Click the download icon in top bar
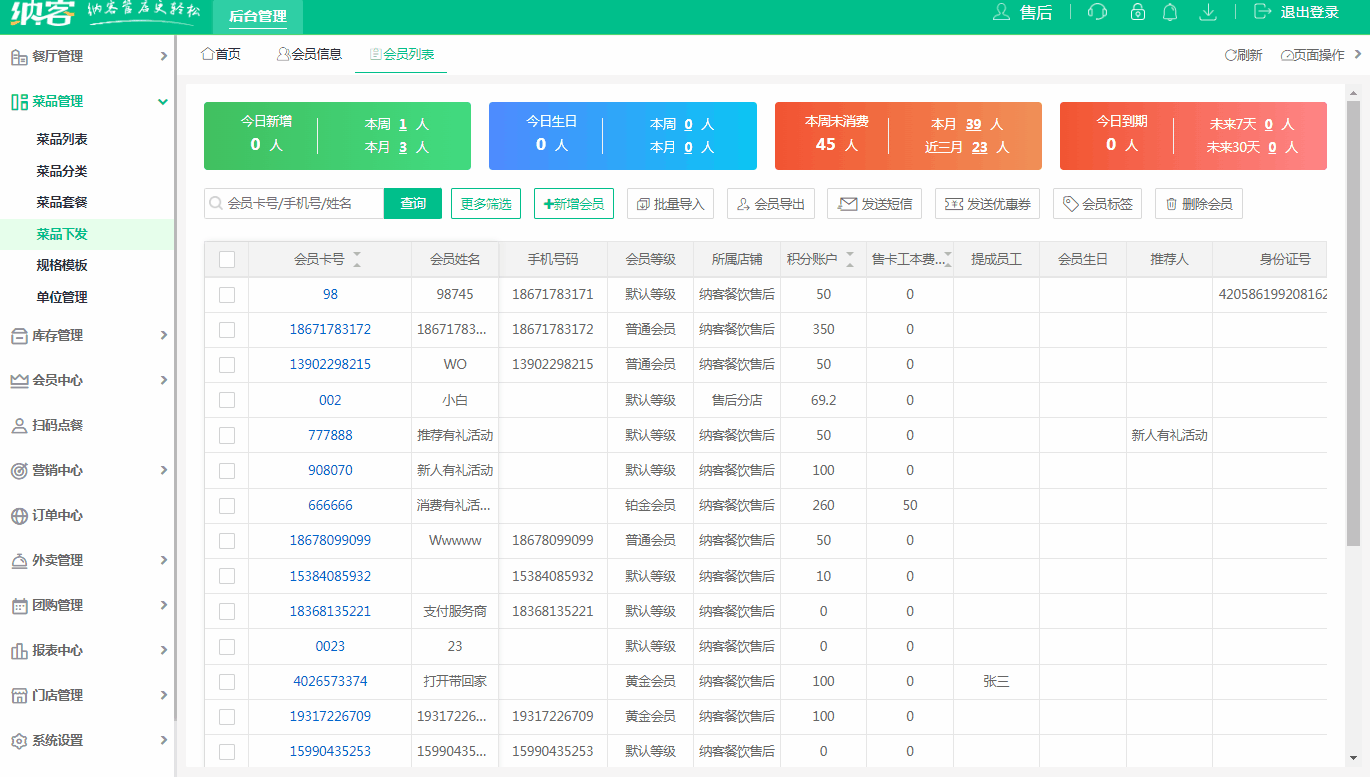This screenshot has height=777, width=1370. [x=1207, y=14]
